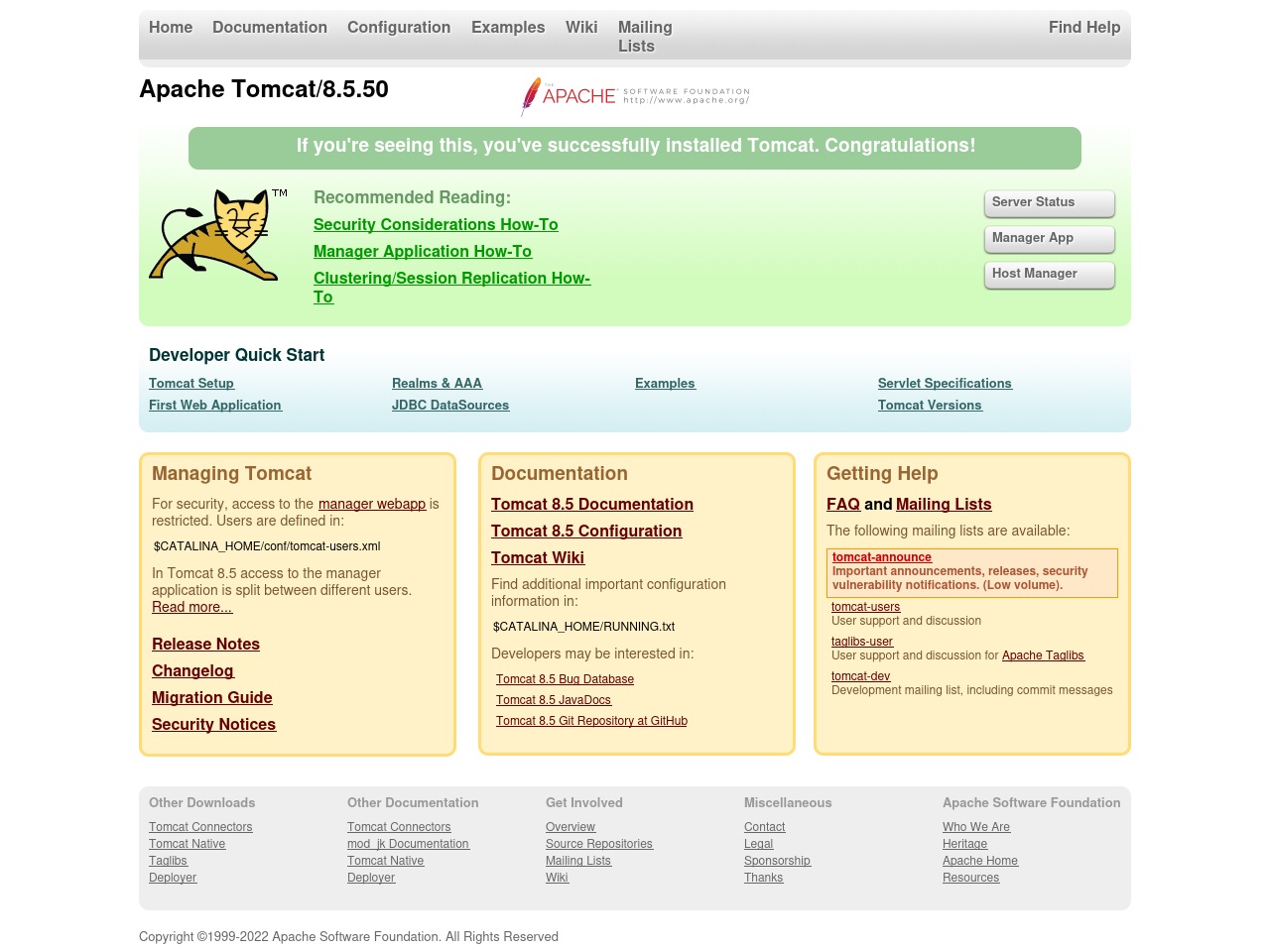
Task: Open Wiki from the top navigation
Action: [x=581, y=28]
